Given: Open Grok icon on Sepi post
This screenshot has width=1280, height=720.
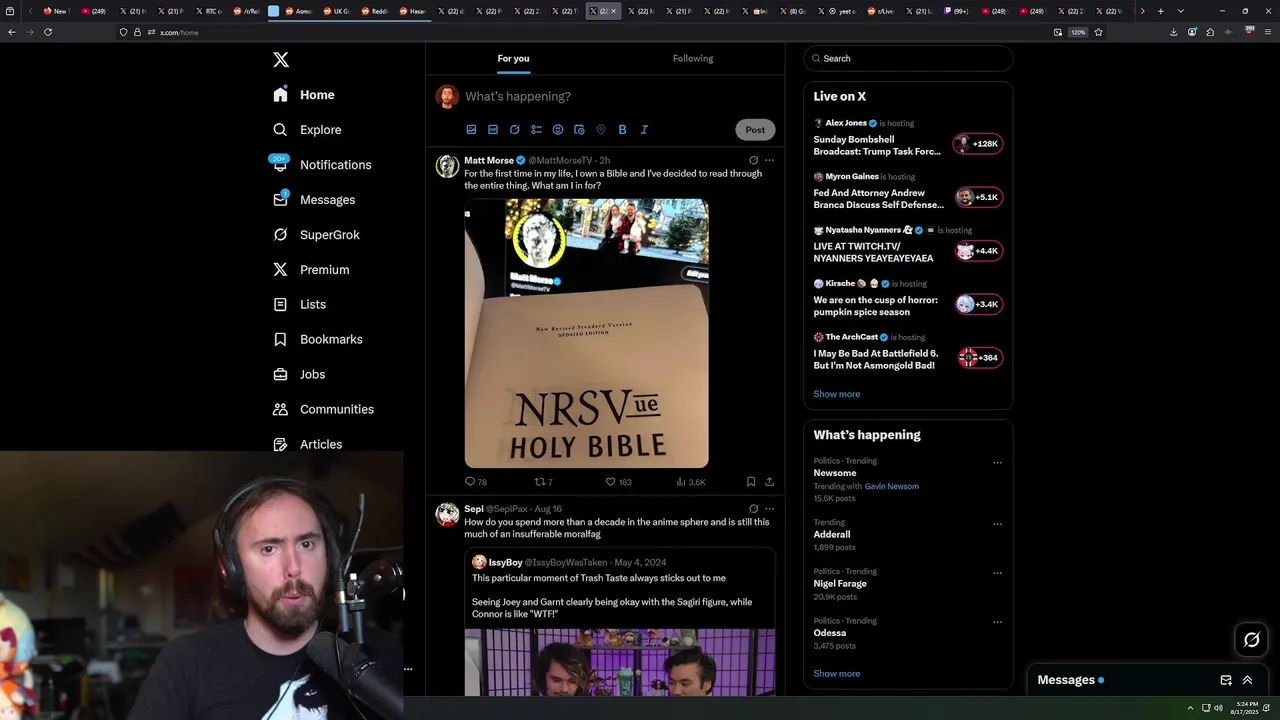Looking at the screenshot, I should pyautogui.click(x=753, y=509).
